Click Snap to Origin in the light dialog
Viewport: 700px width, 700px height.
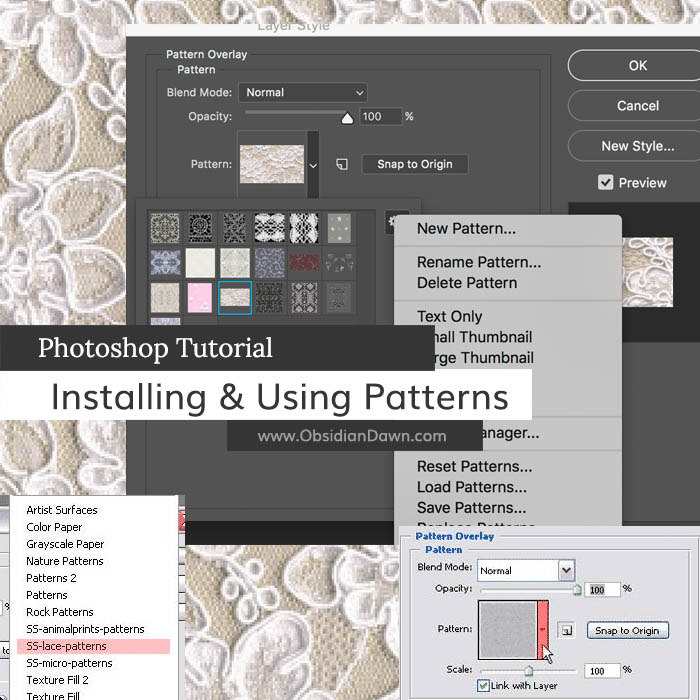pos(627,630)
